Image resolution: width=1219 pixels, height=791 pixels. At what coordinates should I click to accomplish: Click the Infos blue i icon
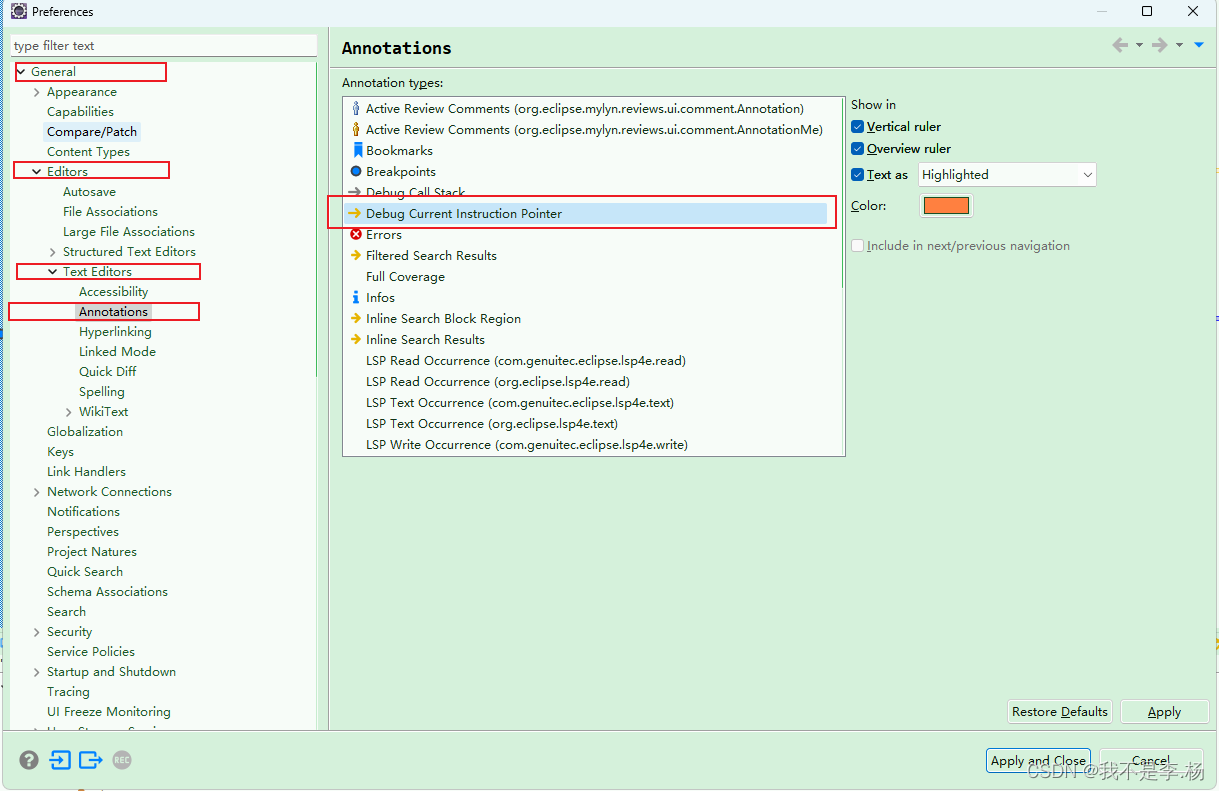tap(356, 297)
